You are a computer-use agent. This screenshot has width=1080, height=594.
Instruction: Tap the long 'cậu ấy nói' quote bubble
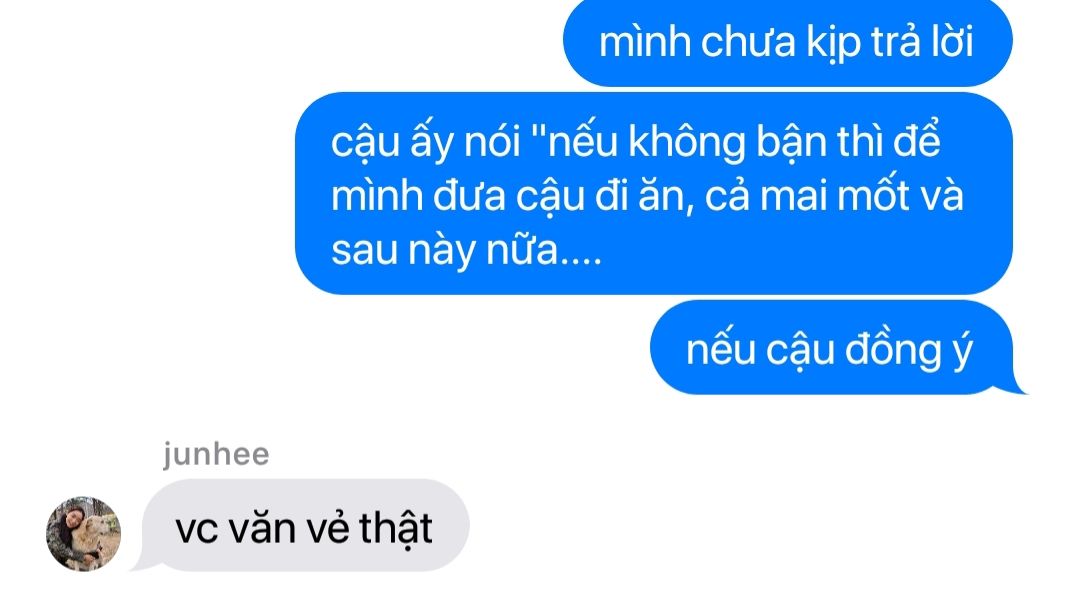[654, 194]
